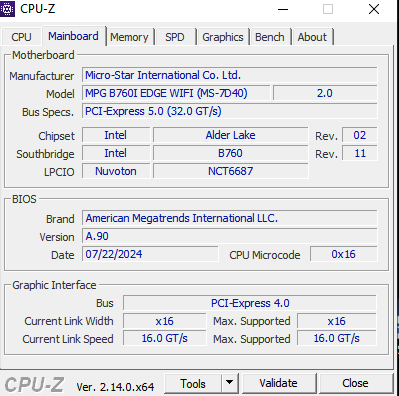This screenshot has width=399, height=396.
Task: Click the Graphic Interface Bus field
Action: pyautogui.click(x=250, y=303)
